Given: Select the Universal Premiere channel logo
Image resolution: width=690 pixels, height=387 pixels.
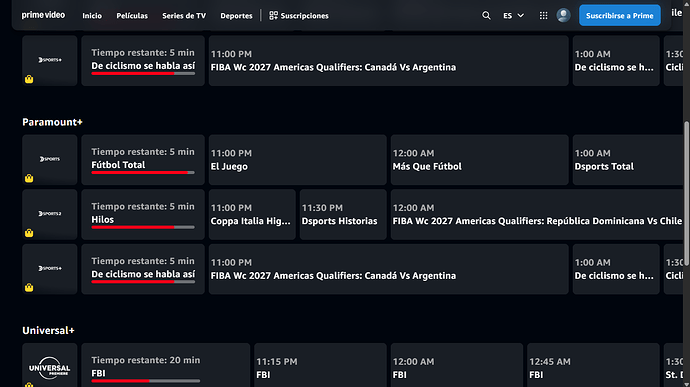Looking at the screenshot, I should pos(50,368).
